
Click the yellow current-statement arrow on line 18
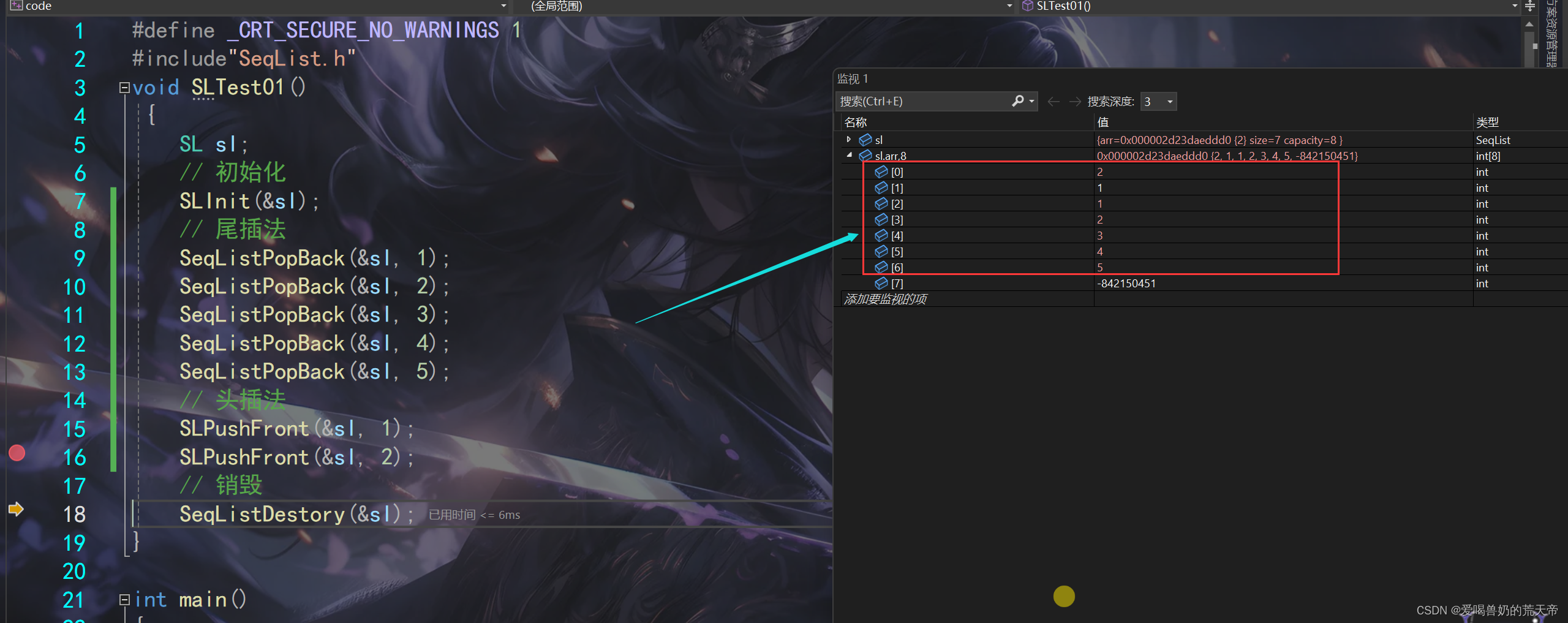click(x=16, y=509)
